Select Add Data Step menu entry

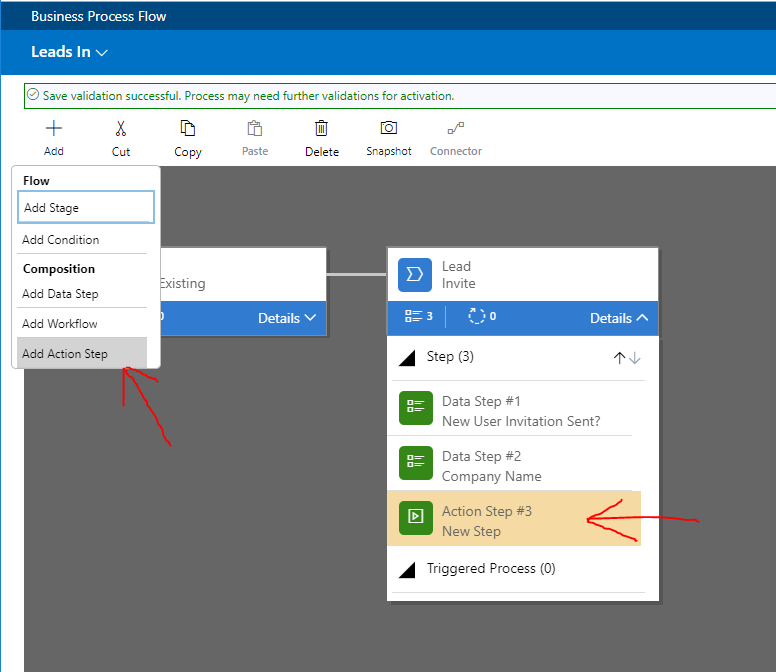(61, 294)
